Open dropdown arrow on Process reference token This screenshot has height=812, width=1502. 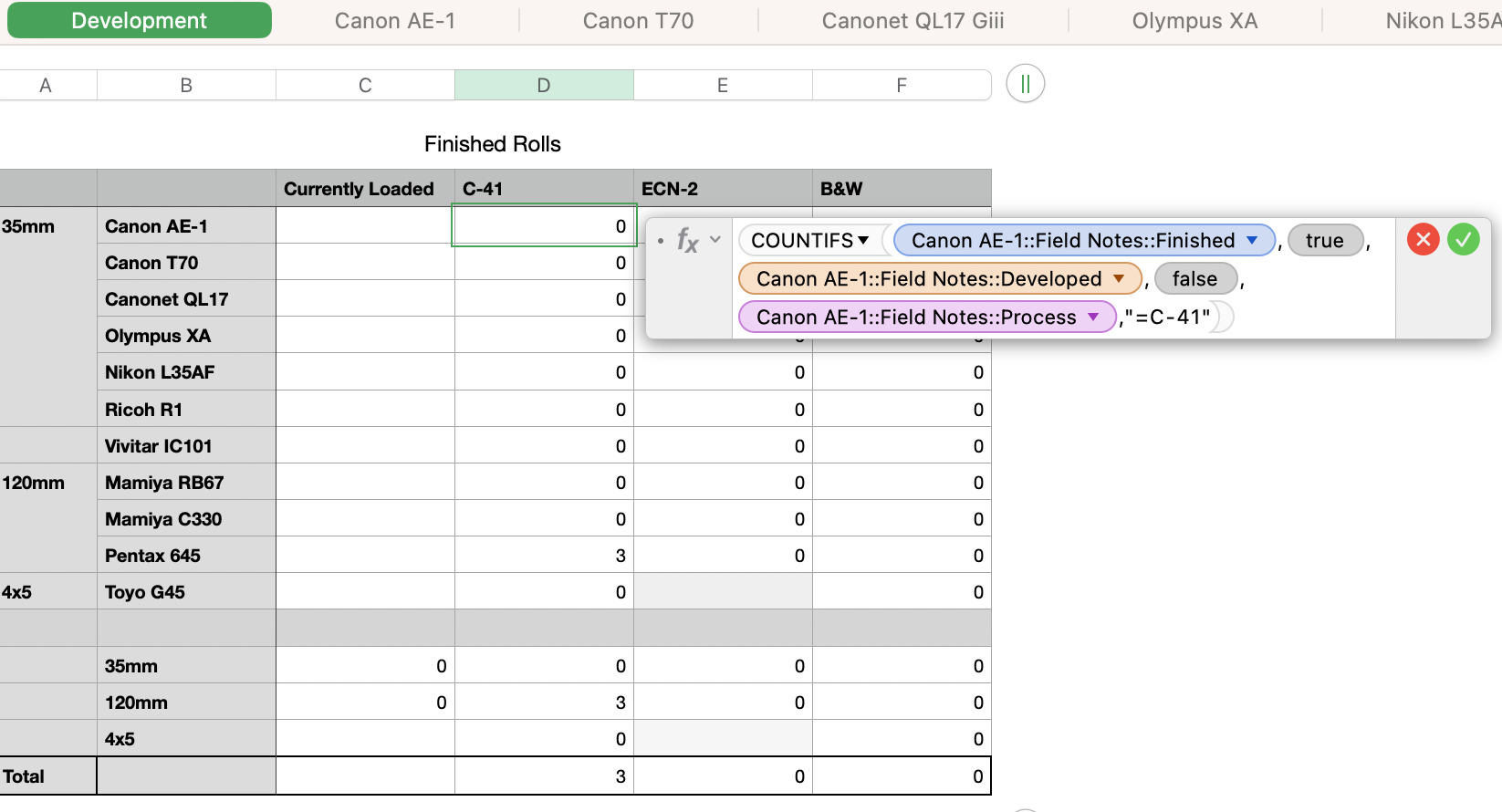coord(1093,317)
